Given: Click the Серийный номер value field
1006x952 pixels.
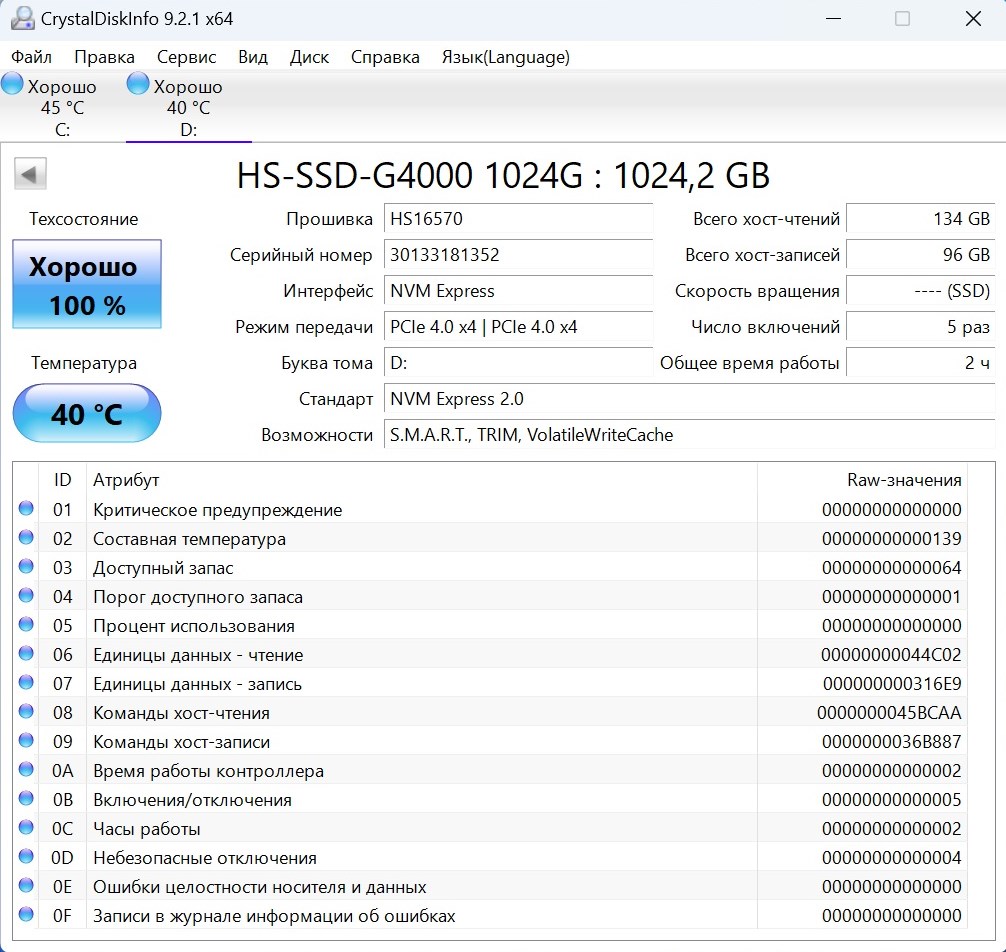Looking at the screenshot, I should [x=518, y=255].
